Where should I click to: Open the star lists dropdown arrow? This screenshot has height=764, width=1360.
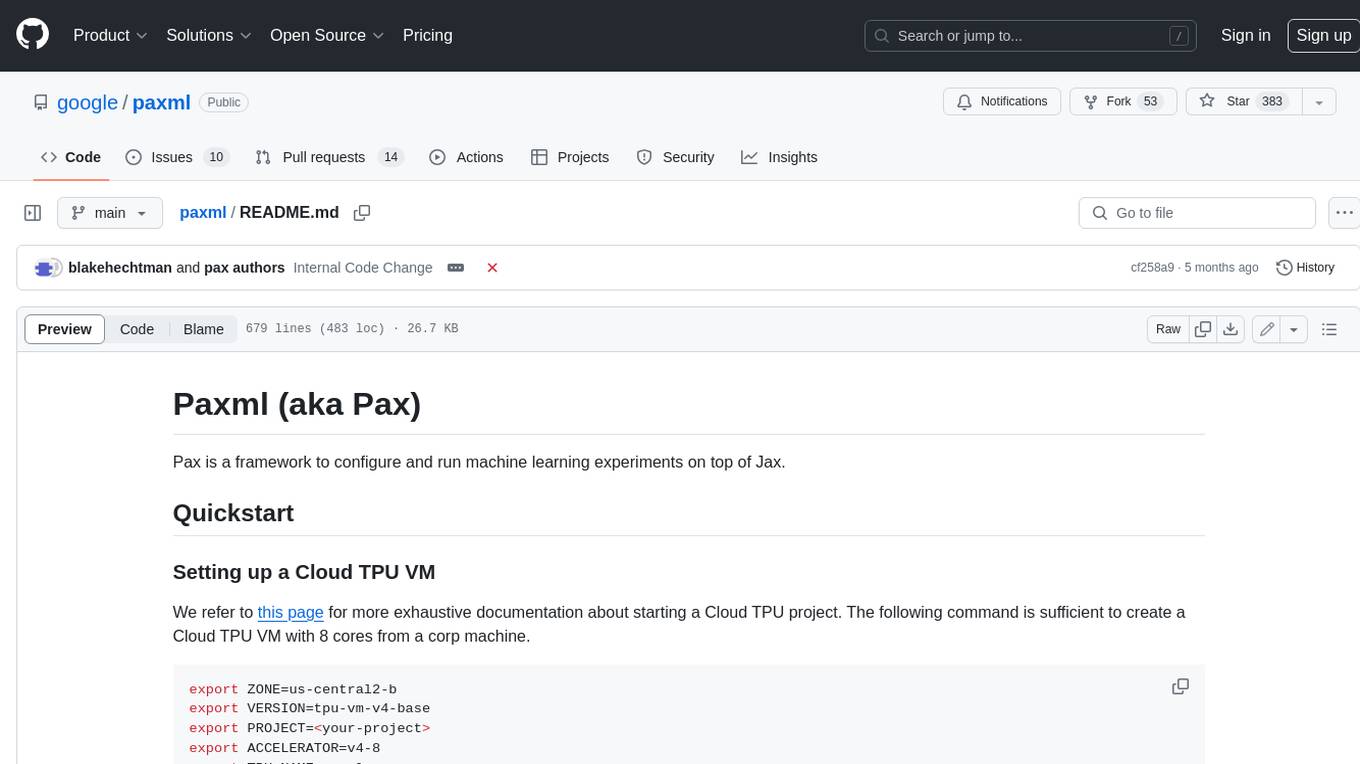(x=1318, y=102)
